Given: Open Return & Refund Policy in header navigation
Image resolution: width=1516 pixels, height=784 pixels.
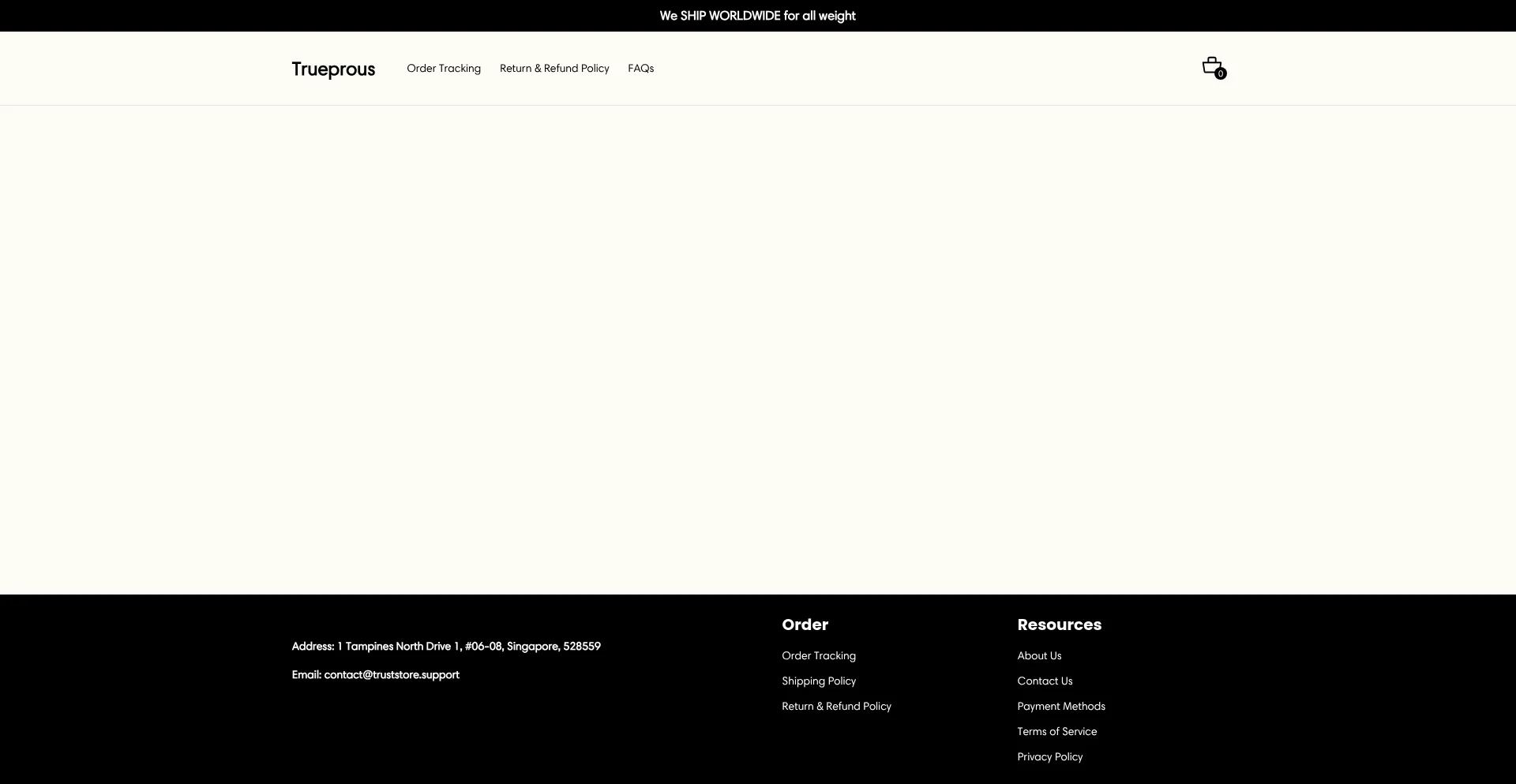Looking at the screenshot, I should 554,69.
